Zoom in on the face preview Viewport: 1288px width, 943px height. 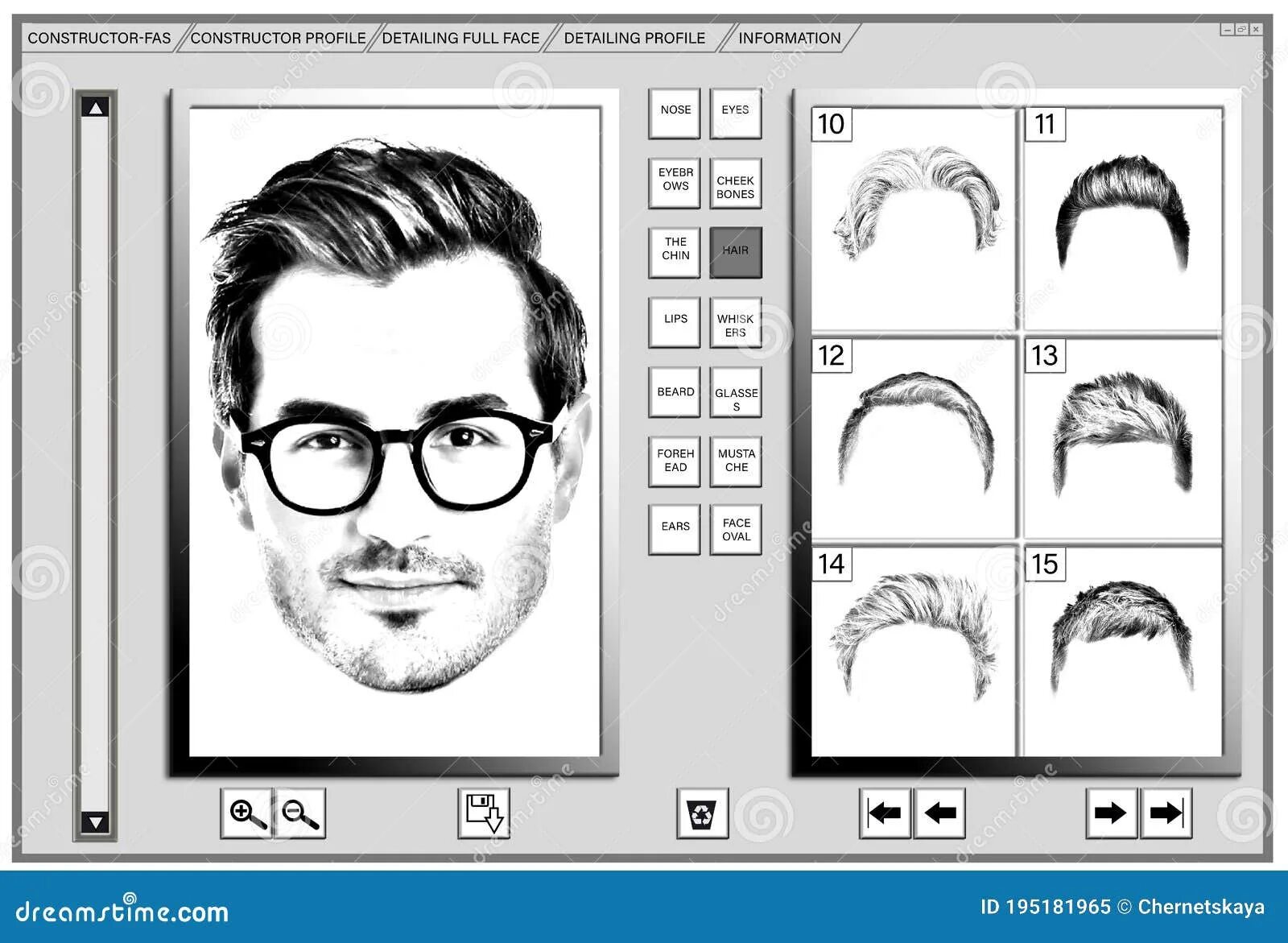[x=246, y=813]
